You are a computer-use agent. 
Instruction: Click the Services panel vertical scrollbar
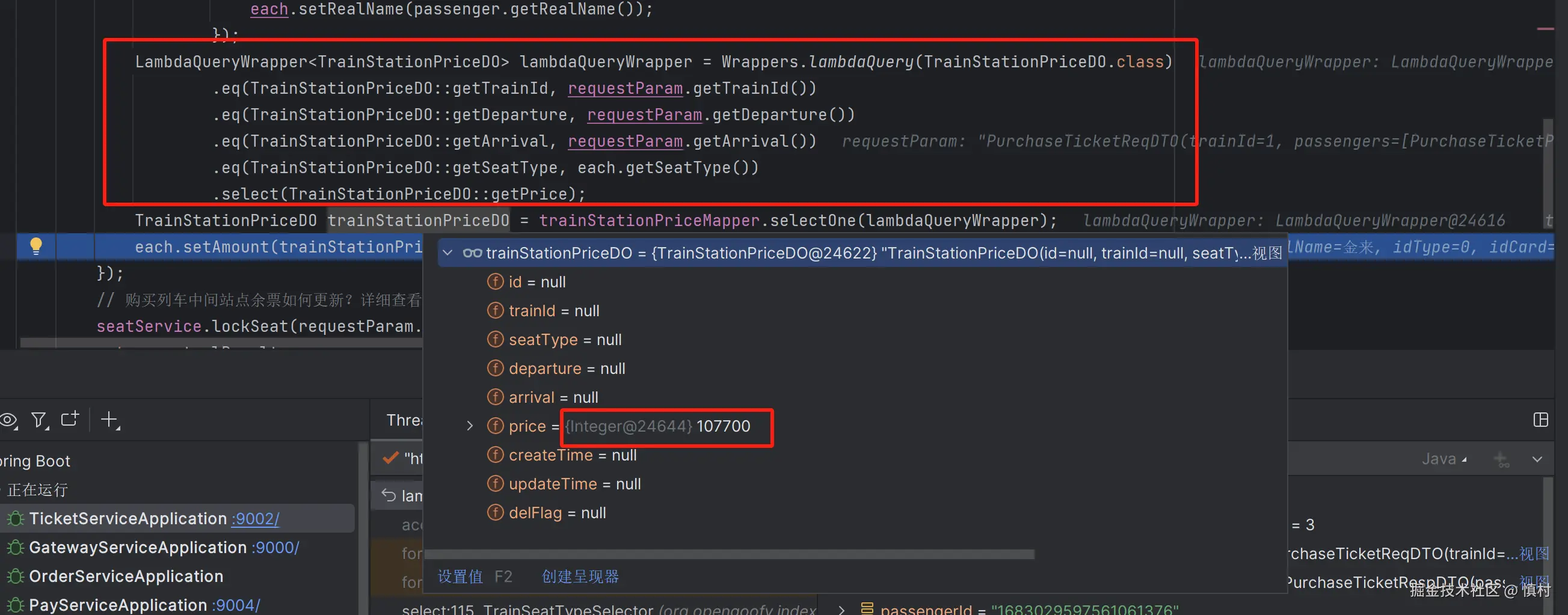tap(363, 528)
